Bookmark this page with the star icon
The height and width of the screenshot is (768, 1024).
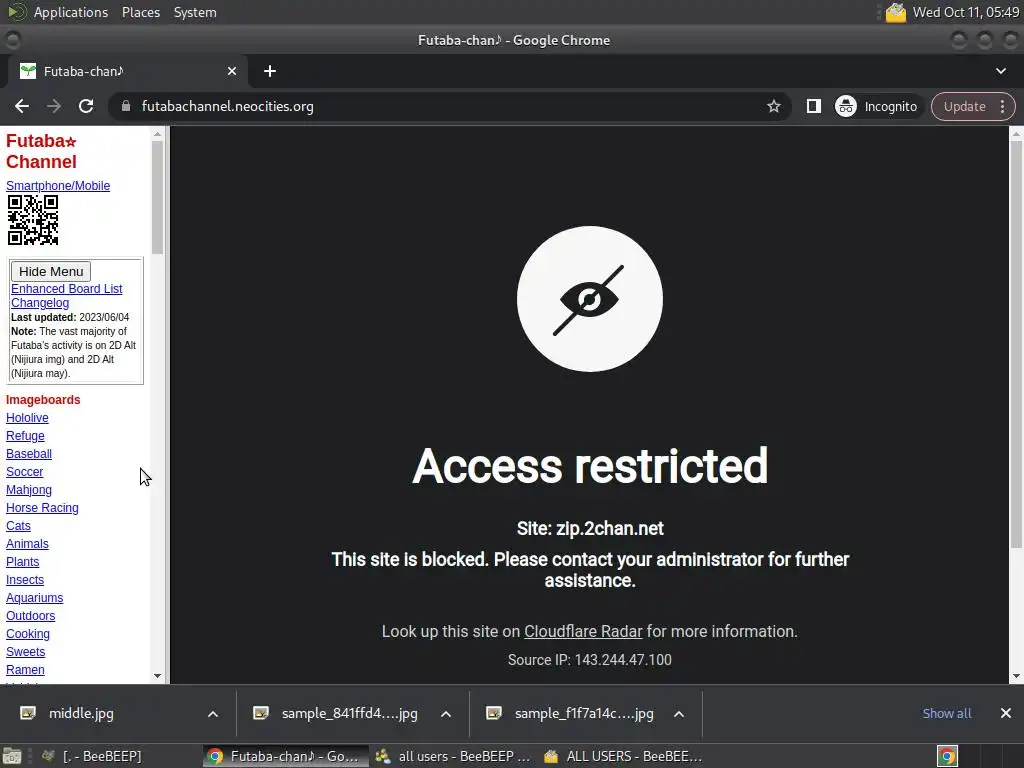click(x=774, y=106)
